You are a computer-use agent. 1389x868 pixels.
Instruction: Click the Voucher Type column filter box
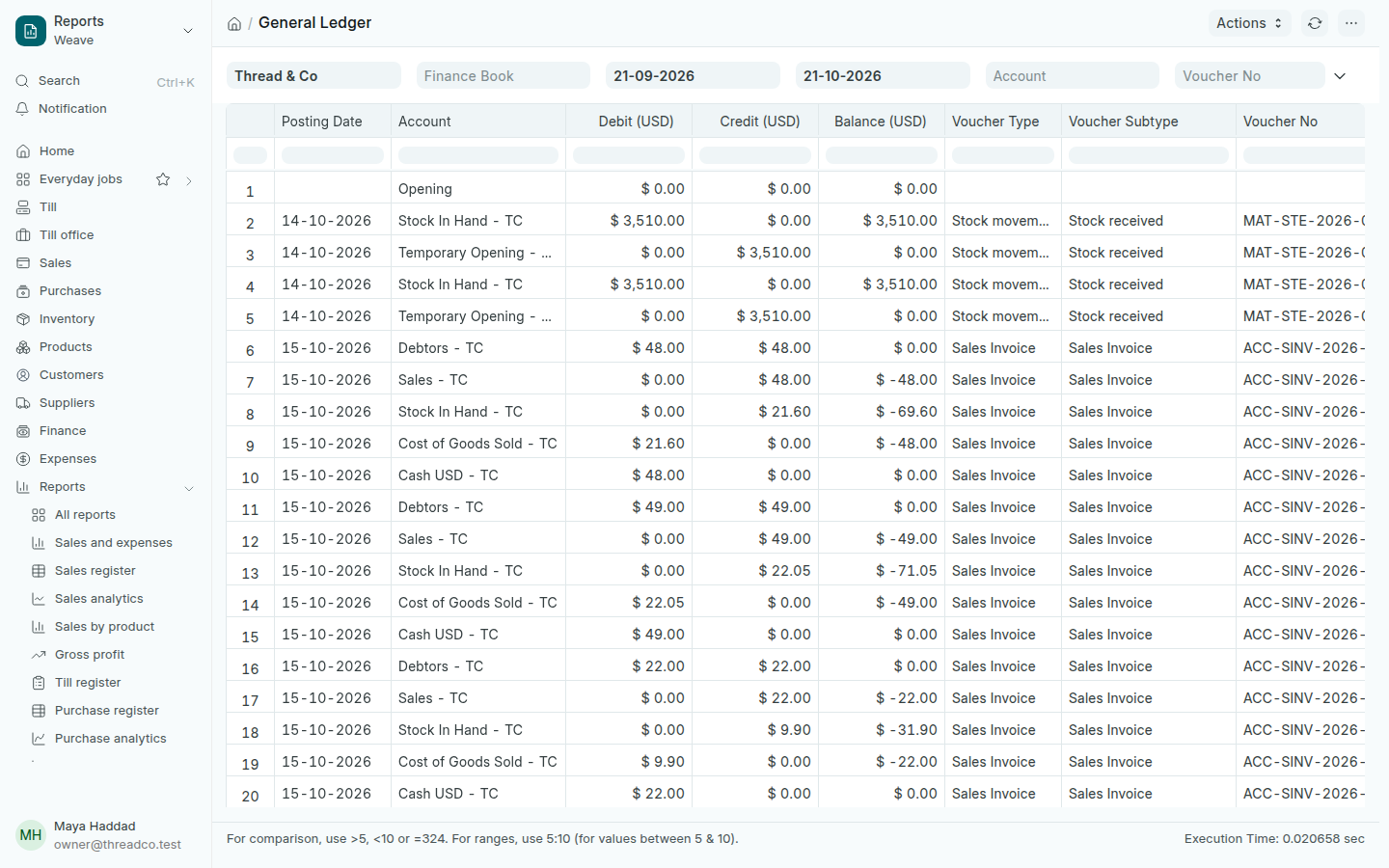tap(1003, 155)
